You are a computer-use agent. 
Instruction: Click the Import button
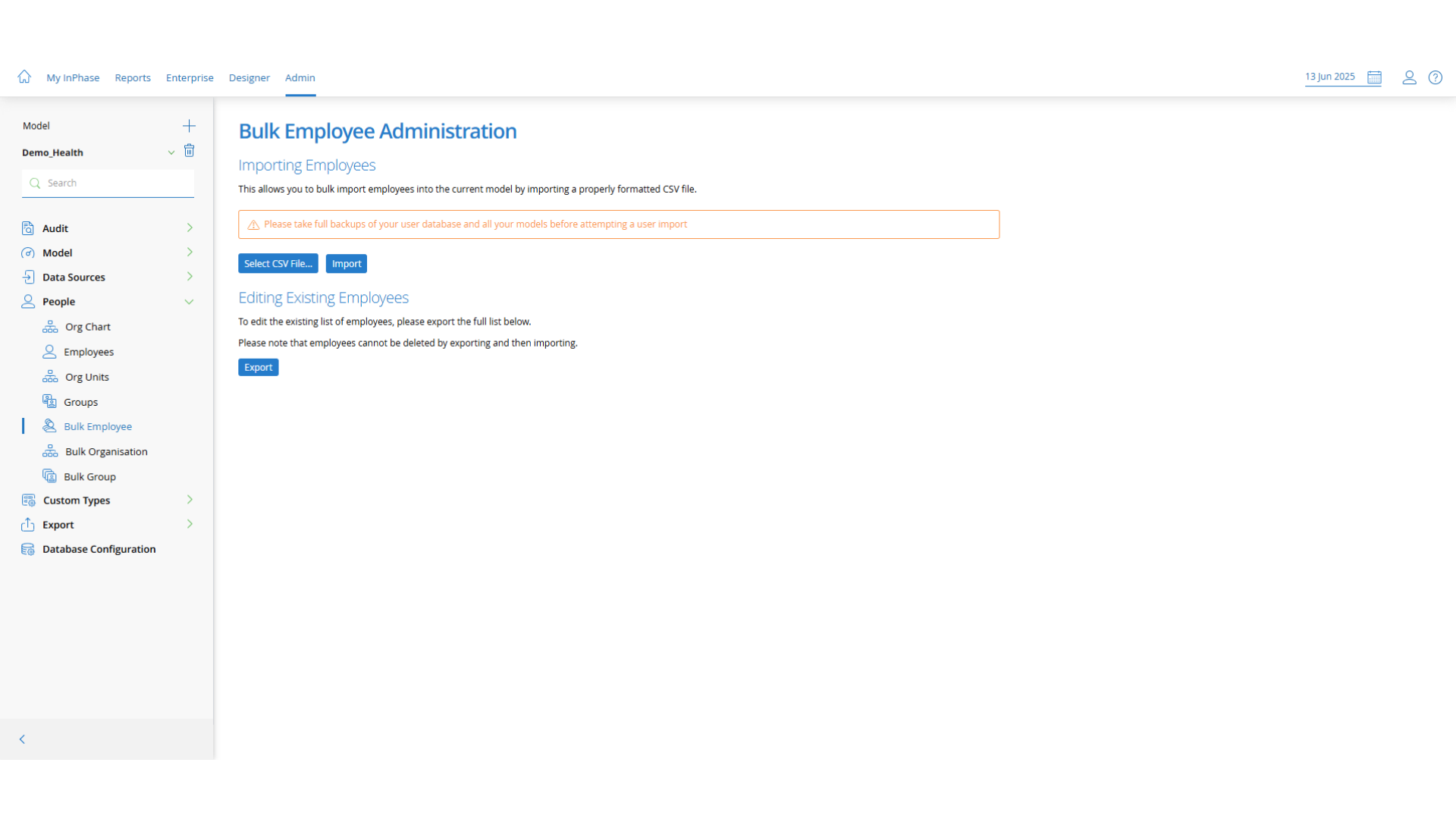(347, 264)
